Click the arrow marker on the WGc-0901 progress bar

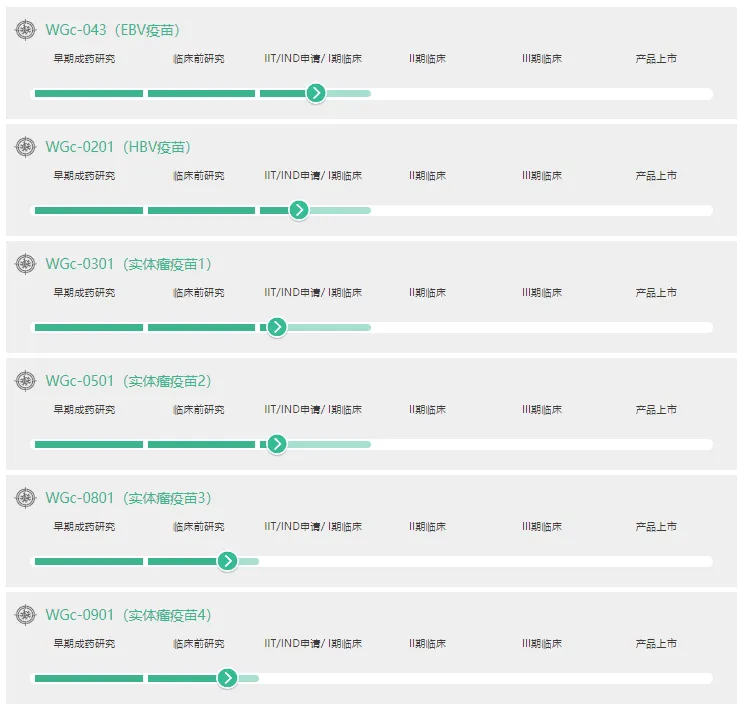point(228,678)
